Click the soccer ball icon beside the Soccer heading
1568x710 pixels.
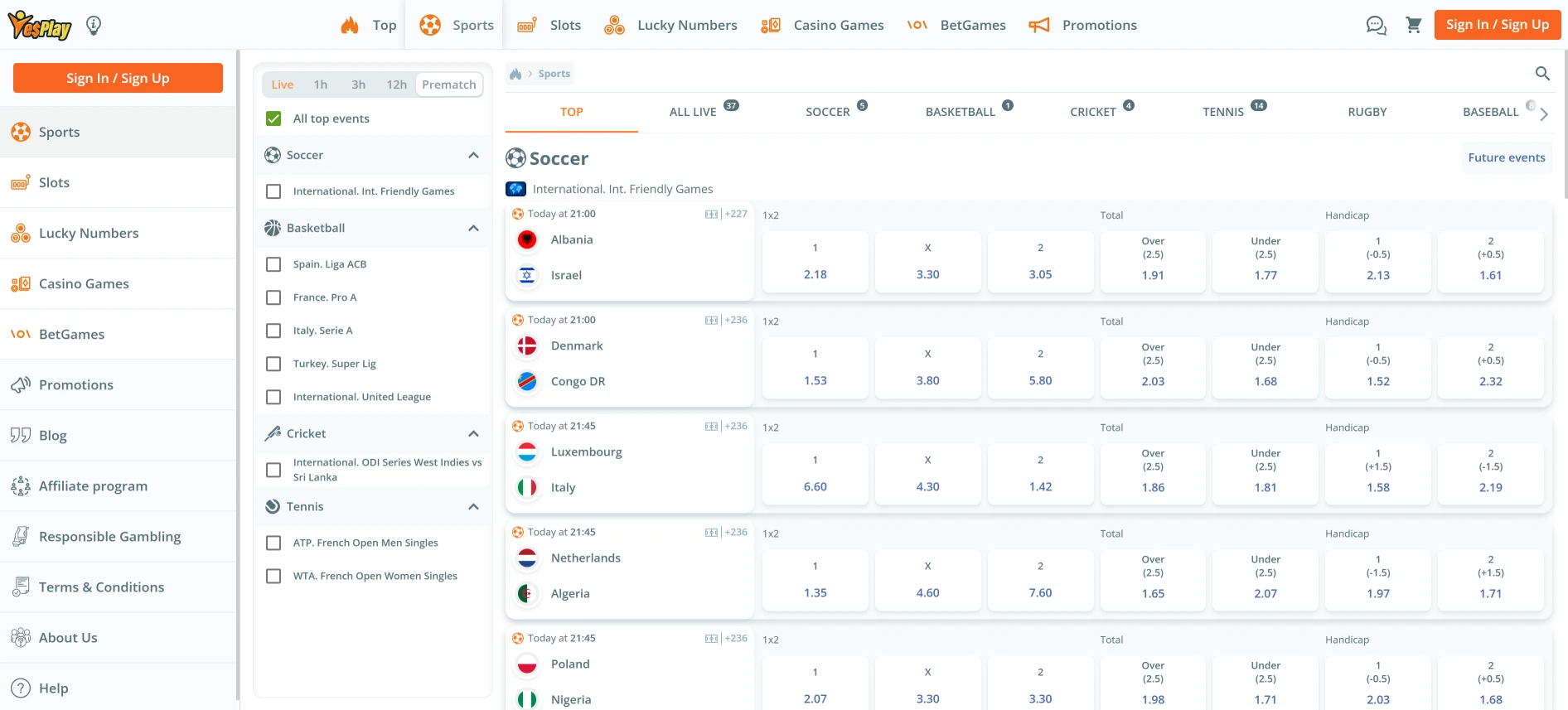click(515, 157)
